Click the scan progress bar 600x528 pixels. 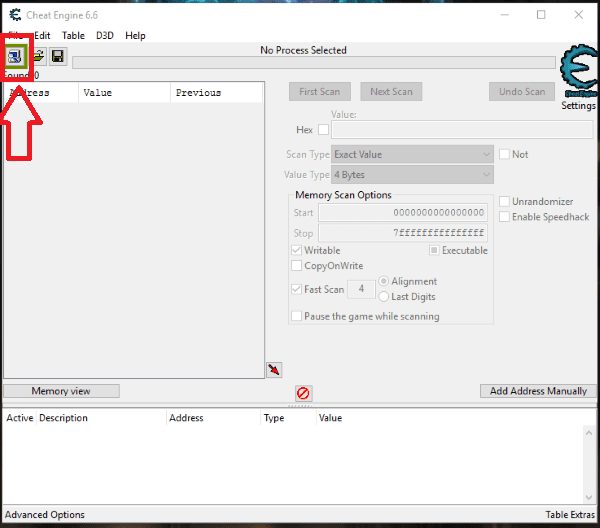(x=314, y=63)
